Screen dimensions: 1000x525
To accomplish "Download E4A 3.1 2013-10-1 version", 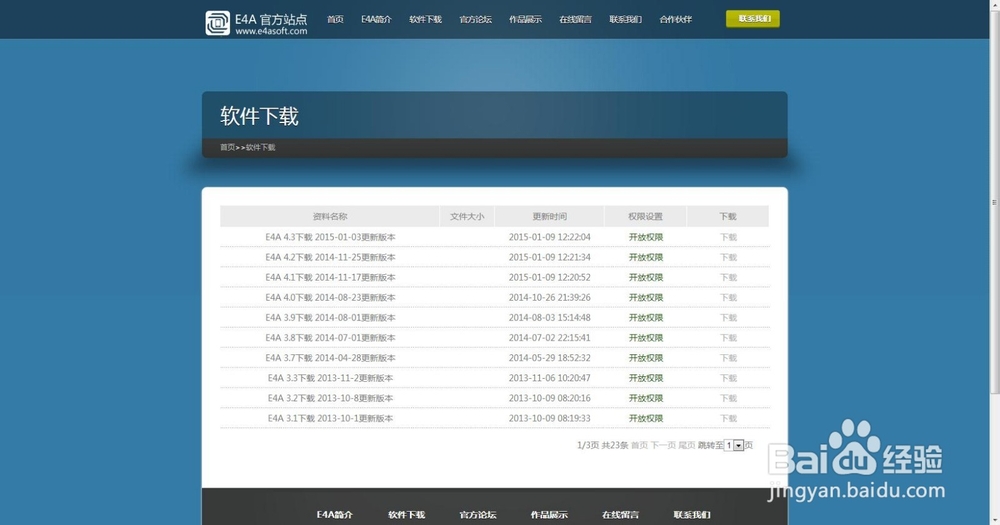I will tap(728, 418).
